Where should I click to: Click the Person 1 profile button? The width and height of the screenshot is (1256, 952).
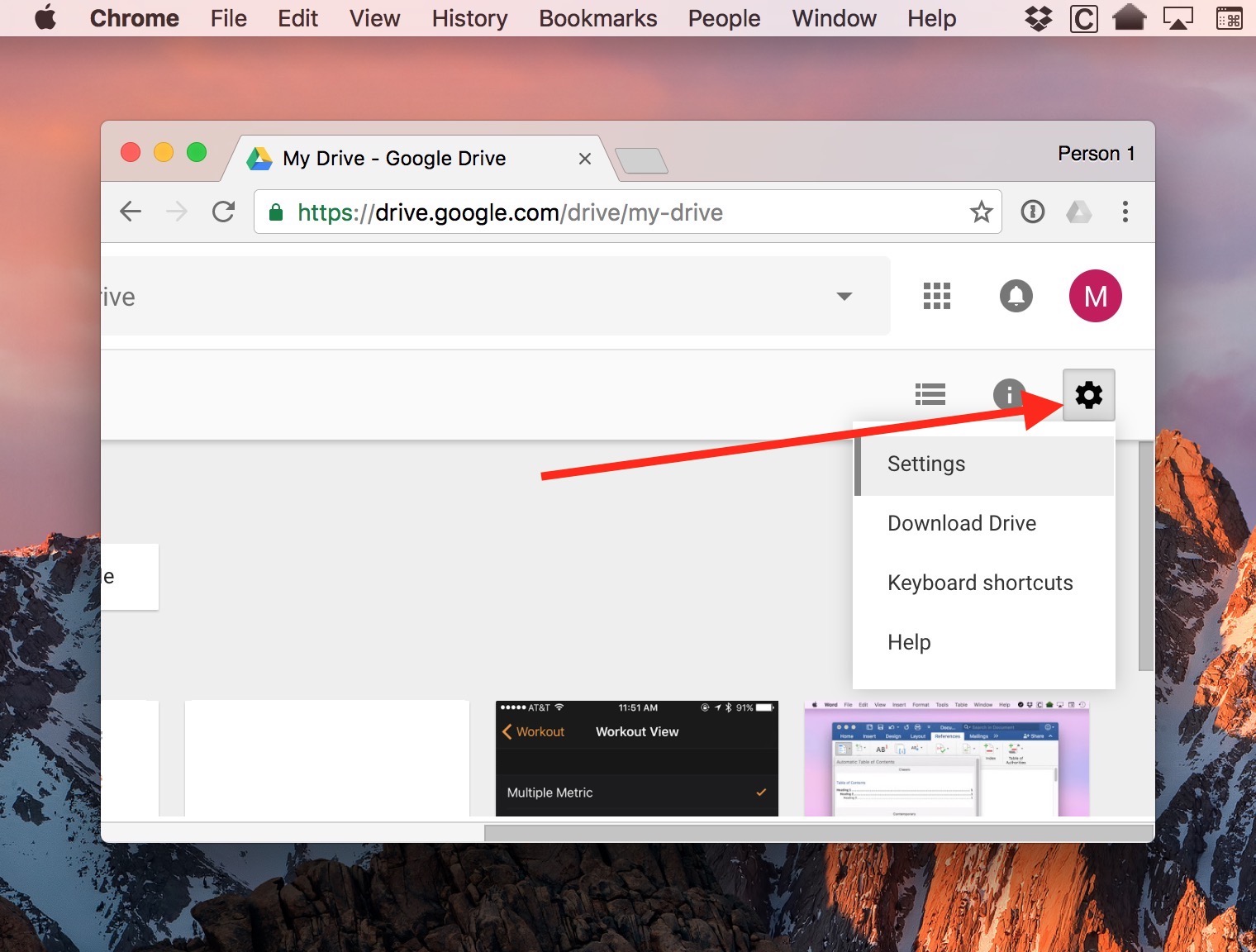click(x=1096, y=154)
